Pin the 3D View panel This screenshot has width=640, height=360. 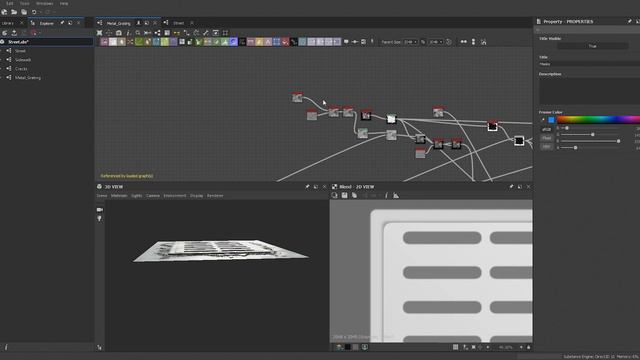[x=307, y=187]
